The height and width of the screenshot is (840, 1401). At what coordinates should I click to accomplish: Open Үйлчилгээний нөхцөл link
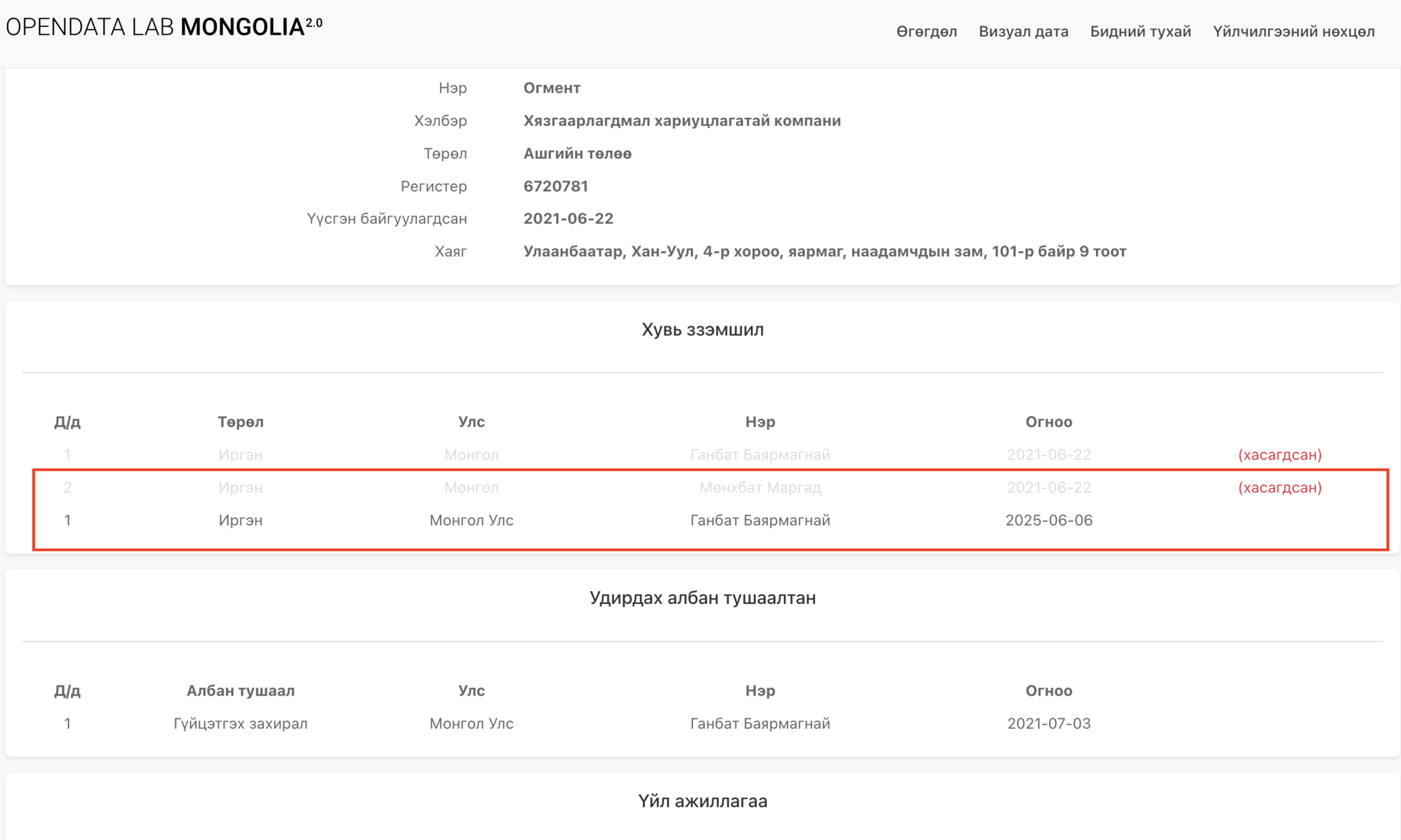1293,31
